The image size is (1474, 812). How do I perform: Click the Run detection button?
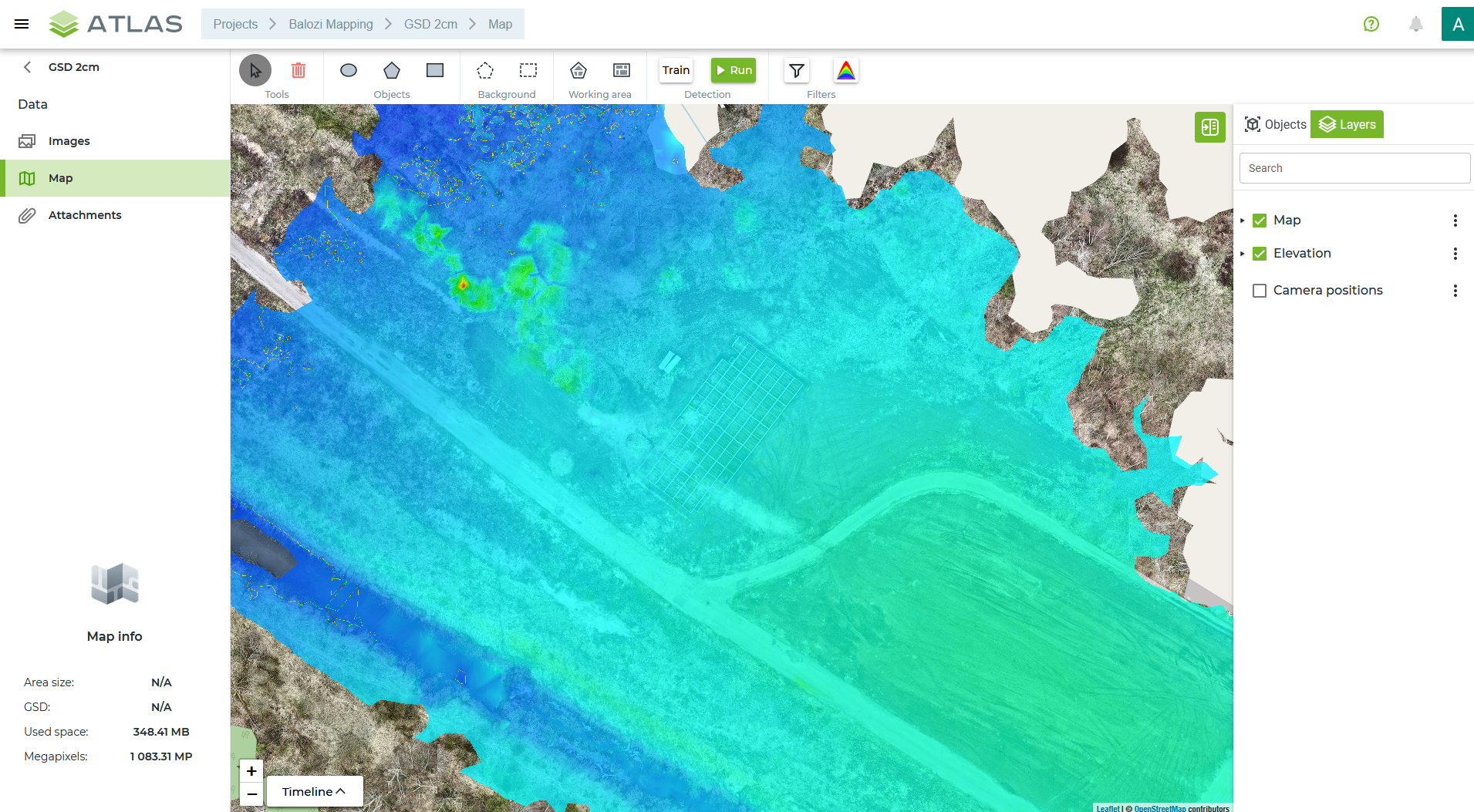734,70
